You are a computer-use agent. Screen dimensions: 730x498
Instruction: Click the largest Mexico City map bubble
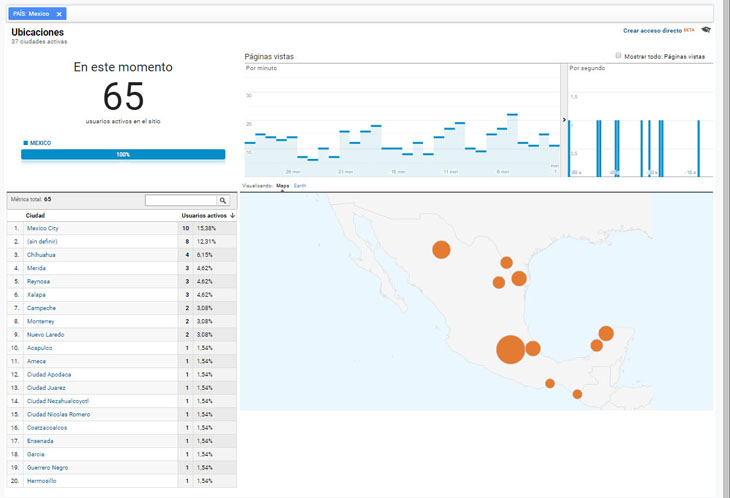tap(511, 349)
